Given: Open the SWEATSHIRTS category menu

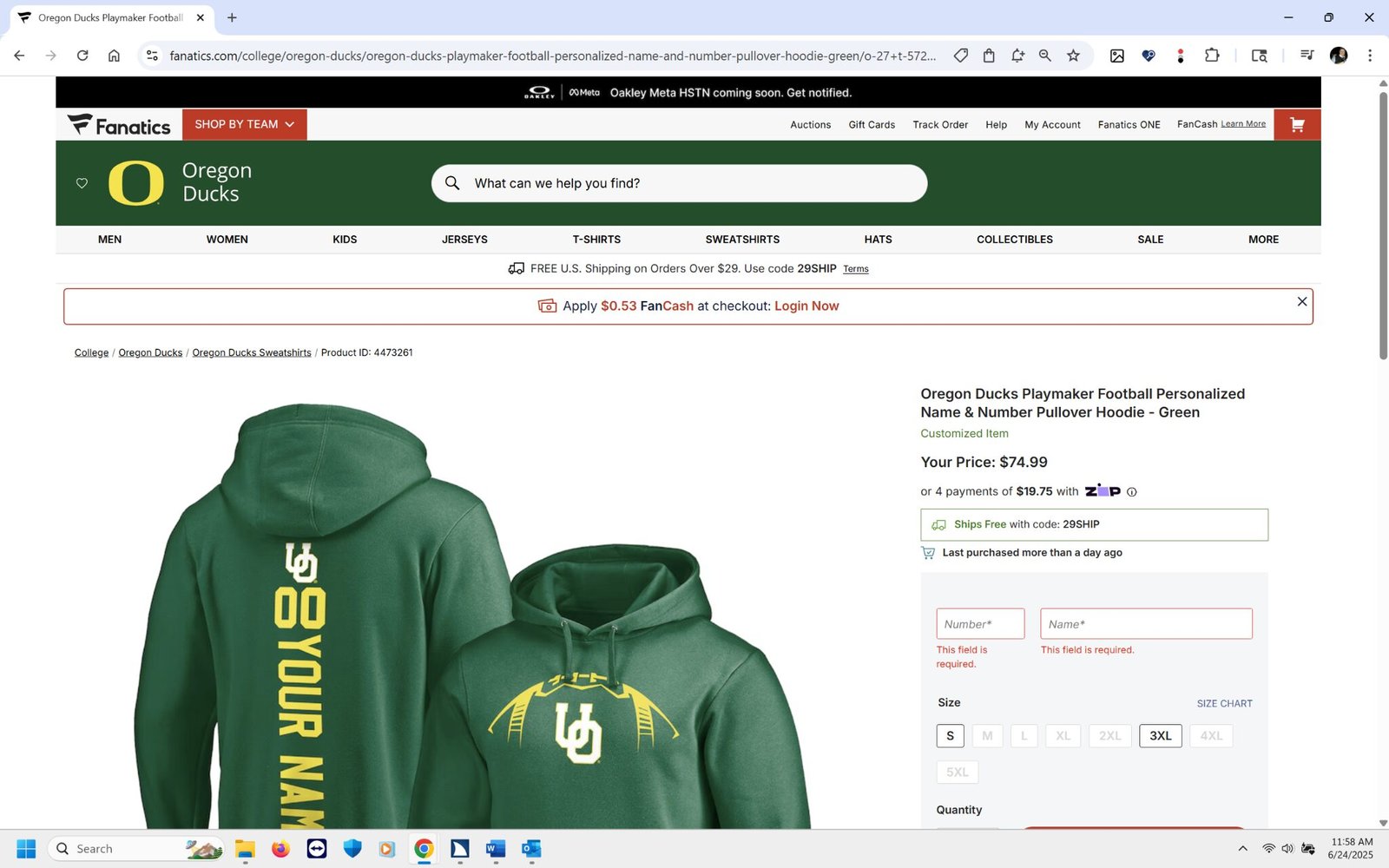Looking at the screenshot, I should point(742,240).
